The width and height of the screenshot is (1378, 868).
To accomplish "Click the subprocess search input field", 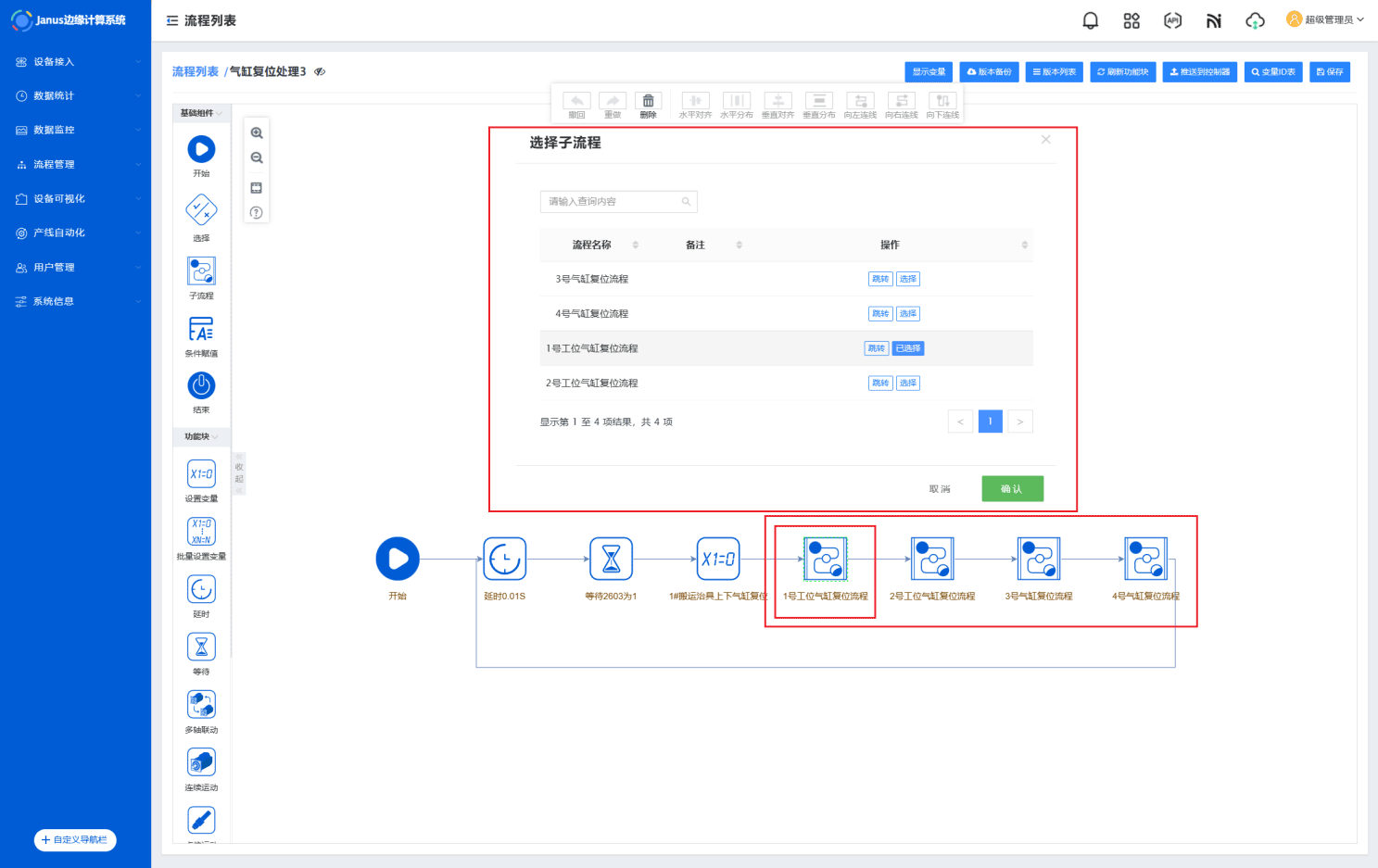I will 612,201.
